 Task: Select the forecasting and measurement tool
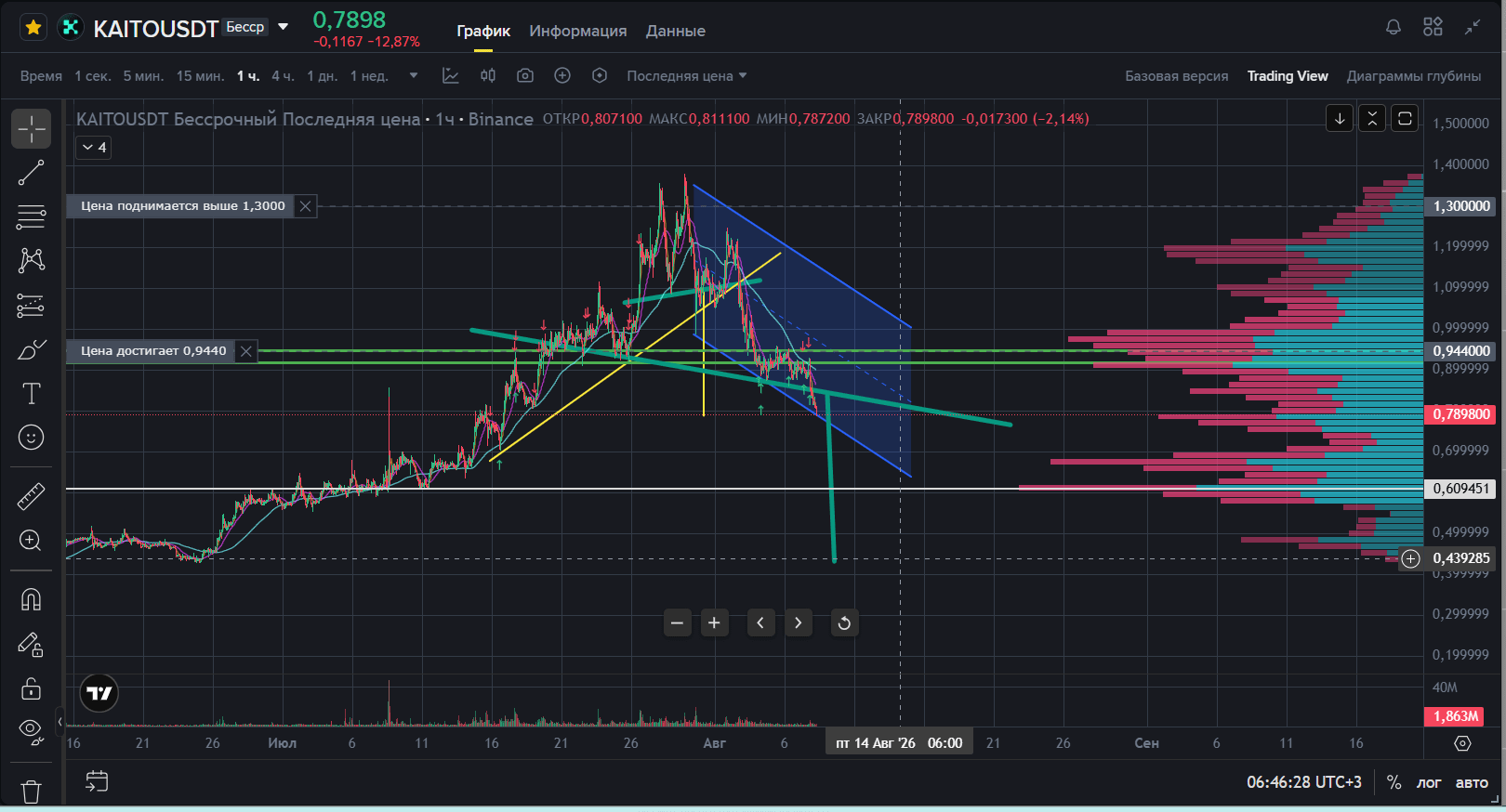click(x=31, y=305)
